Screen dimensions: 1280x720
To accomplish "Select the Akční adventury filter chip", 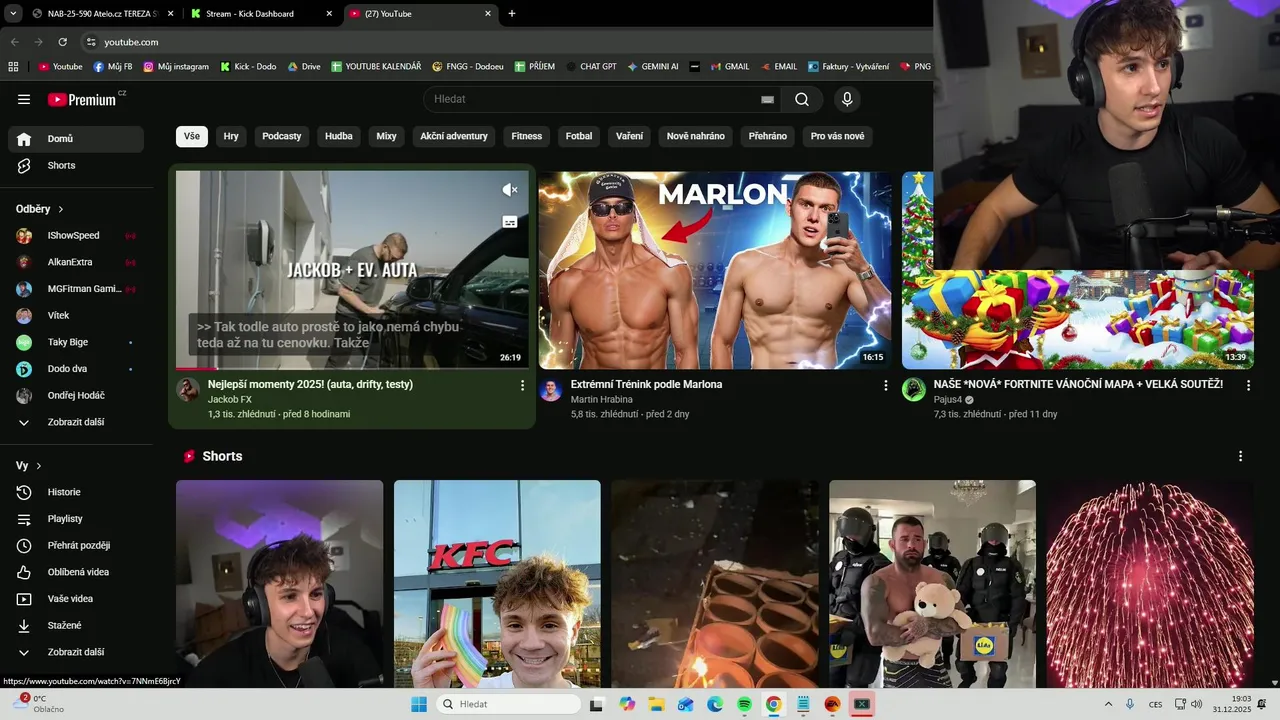I will pos(454,136).
